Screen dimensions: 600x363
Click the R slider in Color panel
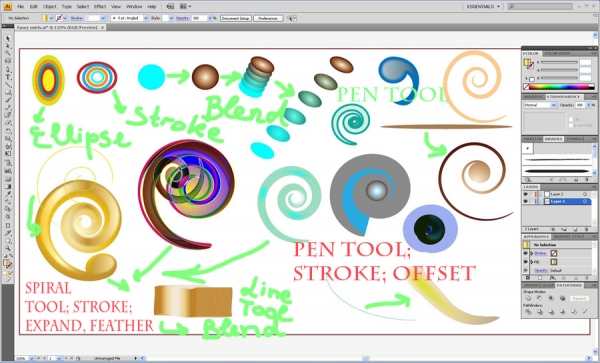pos(559,62)
